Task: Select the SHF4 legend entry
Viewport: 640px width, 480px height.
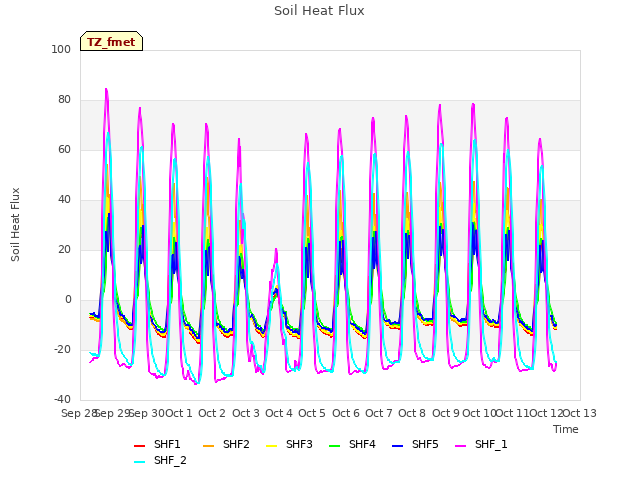Action: tap(352, 444)
